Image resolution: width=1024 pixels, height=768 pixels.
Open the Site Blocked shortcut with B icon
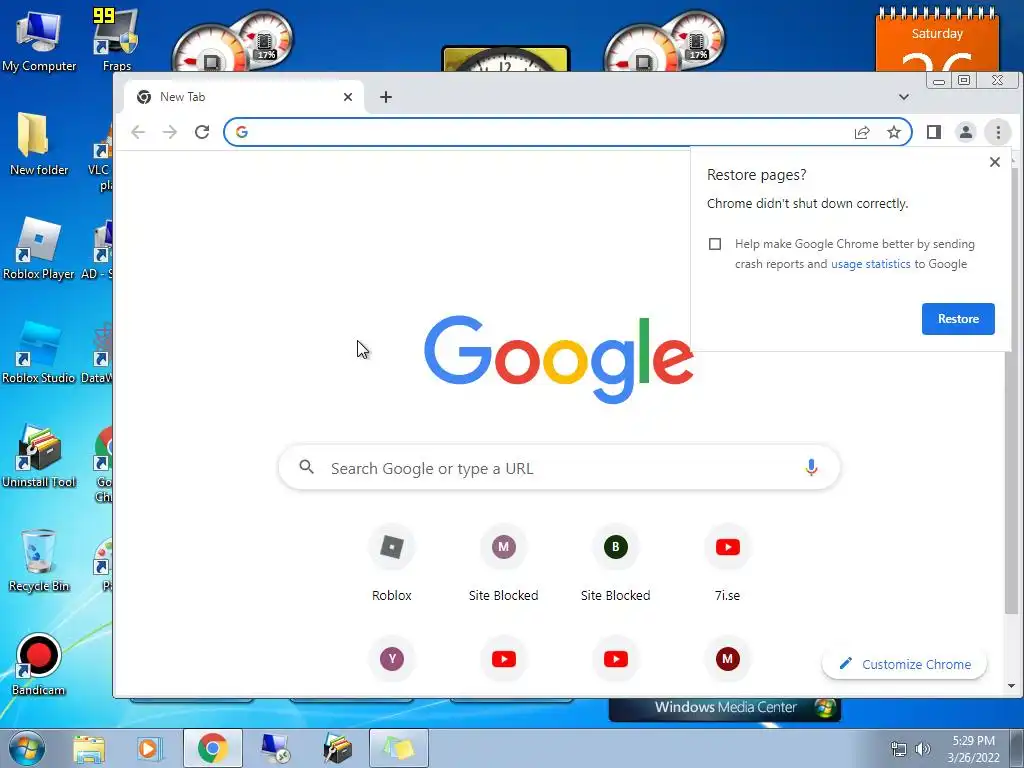click(615, 563)
